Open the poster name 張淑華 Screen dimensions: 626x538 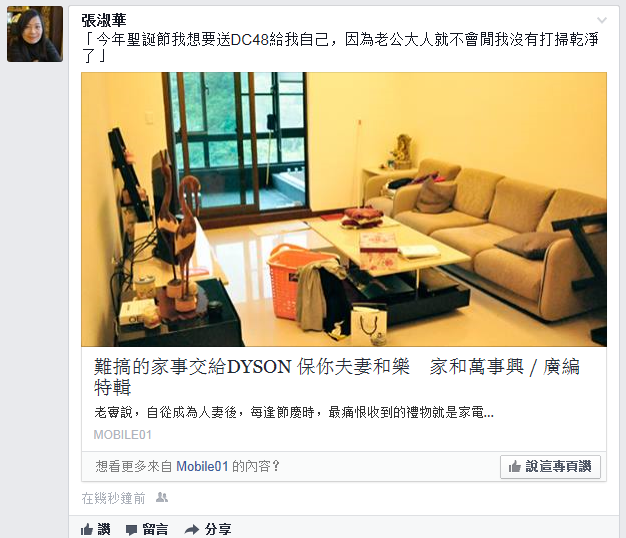104,20
